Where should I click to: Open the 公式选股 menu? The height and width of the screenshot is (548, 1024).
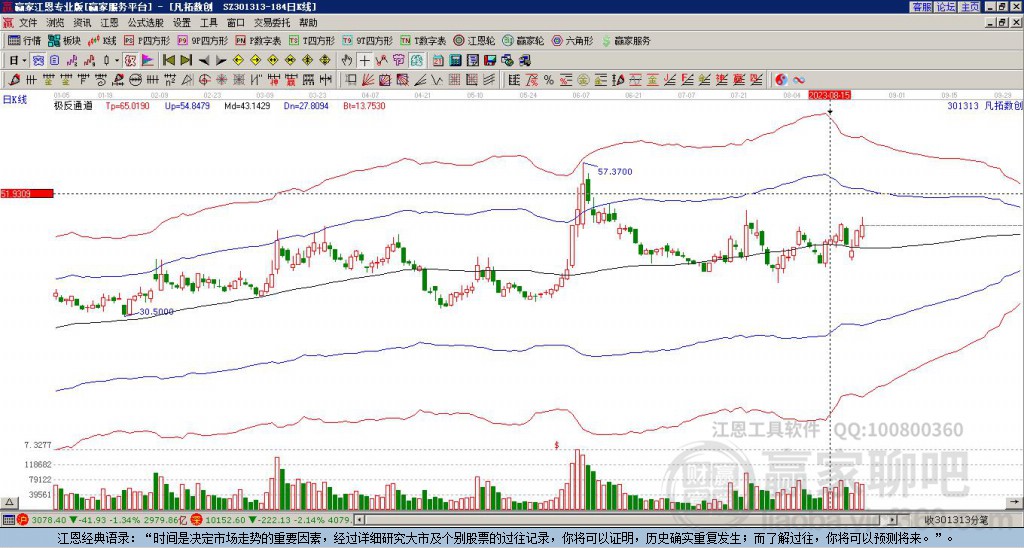coord(146,23)
